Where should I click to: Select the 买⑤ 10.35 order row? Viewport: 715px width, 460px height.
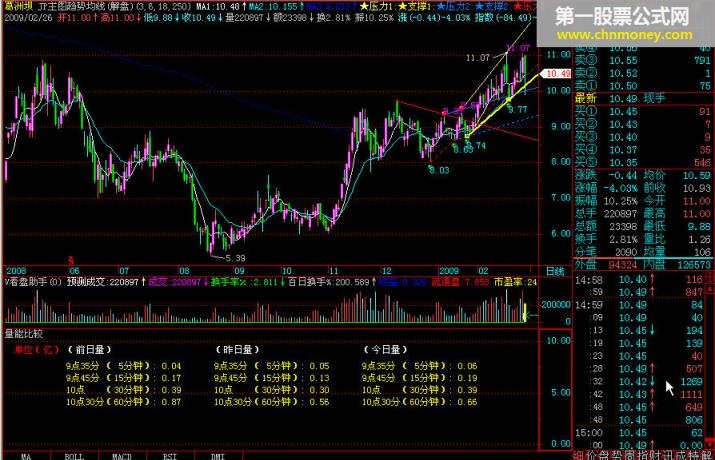point(642,162)
